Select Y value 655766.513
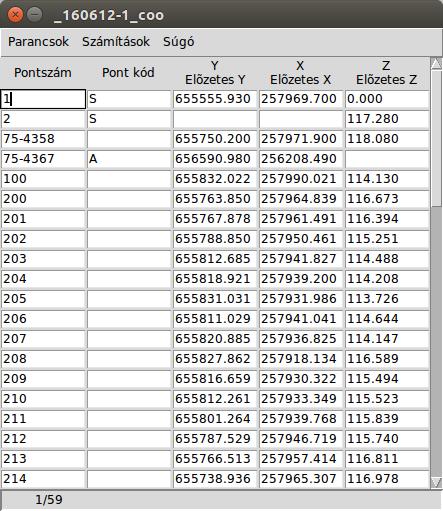This screenshot has width=443, height=511. 215,459
